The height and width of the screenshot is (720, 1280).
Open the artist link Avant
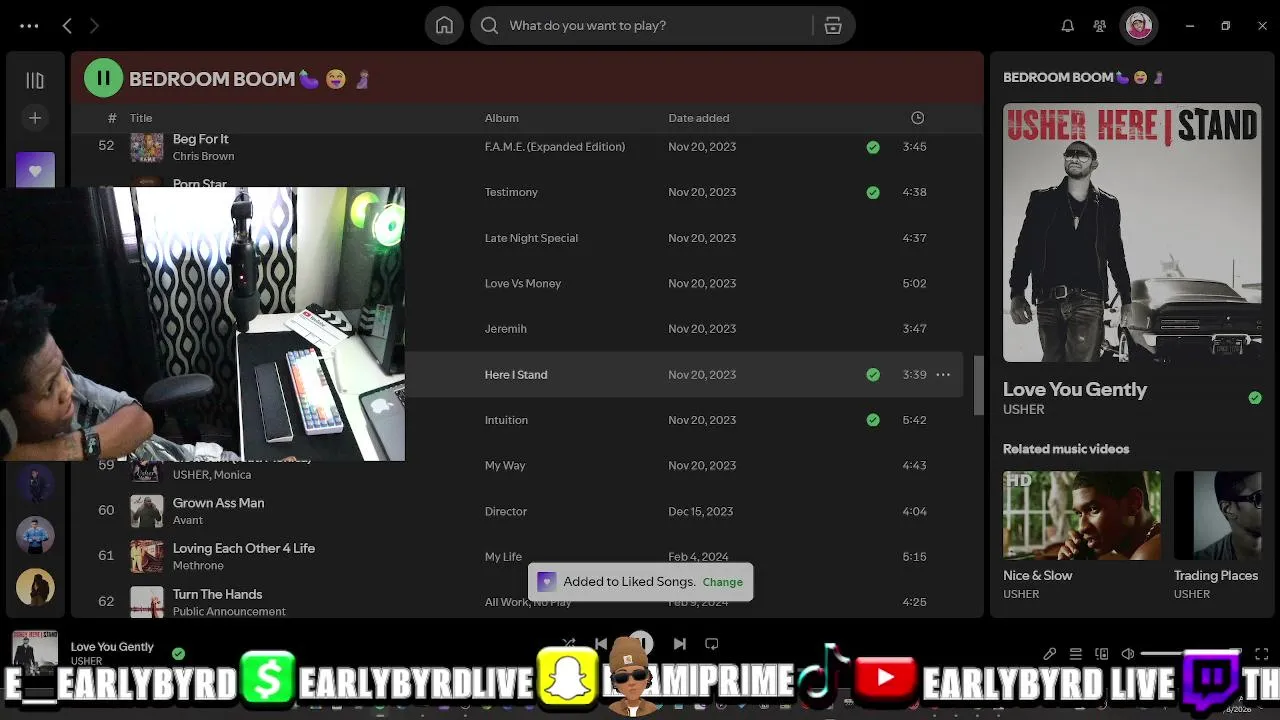[188, 520]
